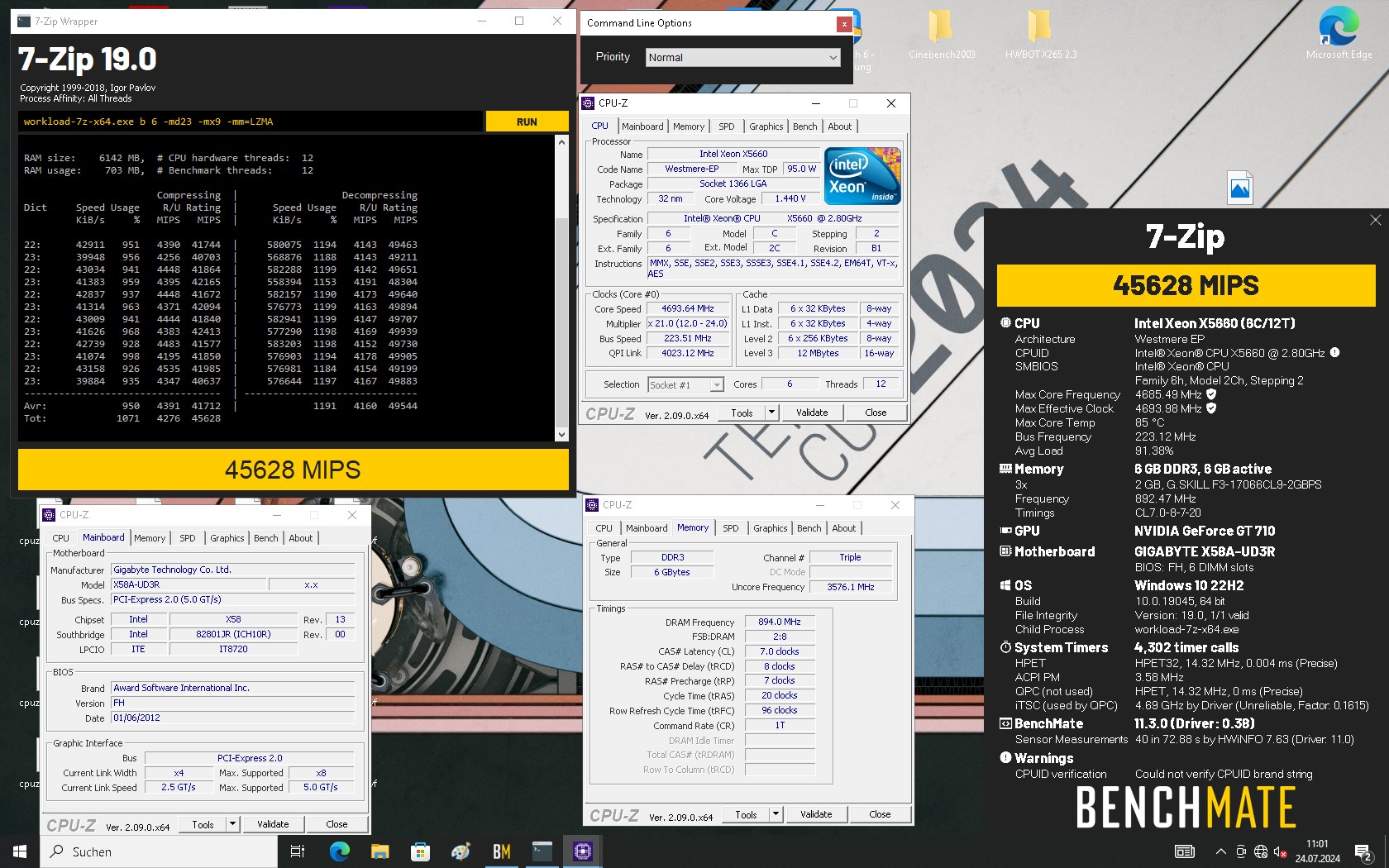
Task: Open Microsoft Store from the taskbar
Action: 420,851
